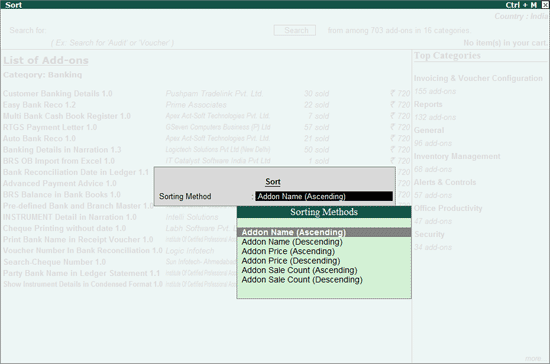Viewport: 550px width, 364px height.
Task: Choose Addon Price (Ascending) sorting method
Action: click(288, 251)
